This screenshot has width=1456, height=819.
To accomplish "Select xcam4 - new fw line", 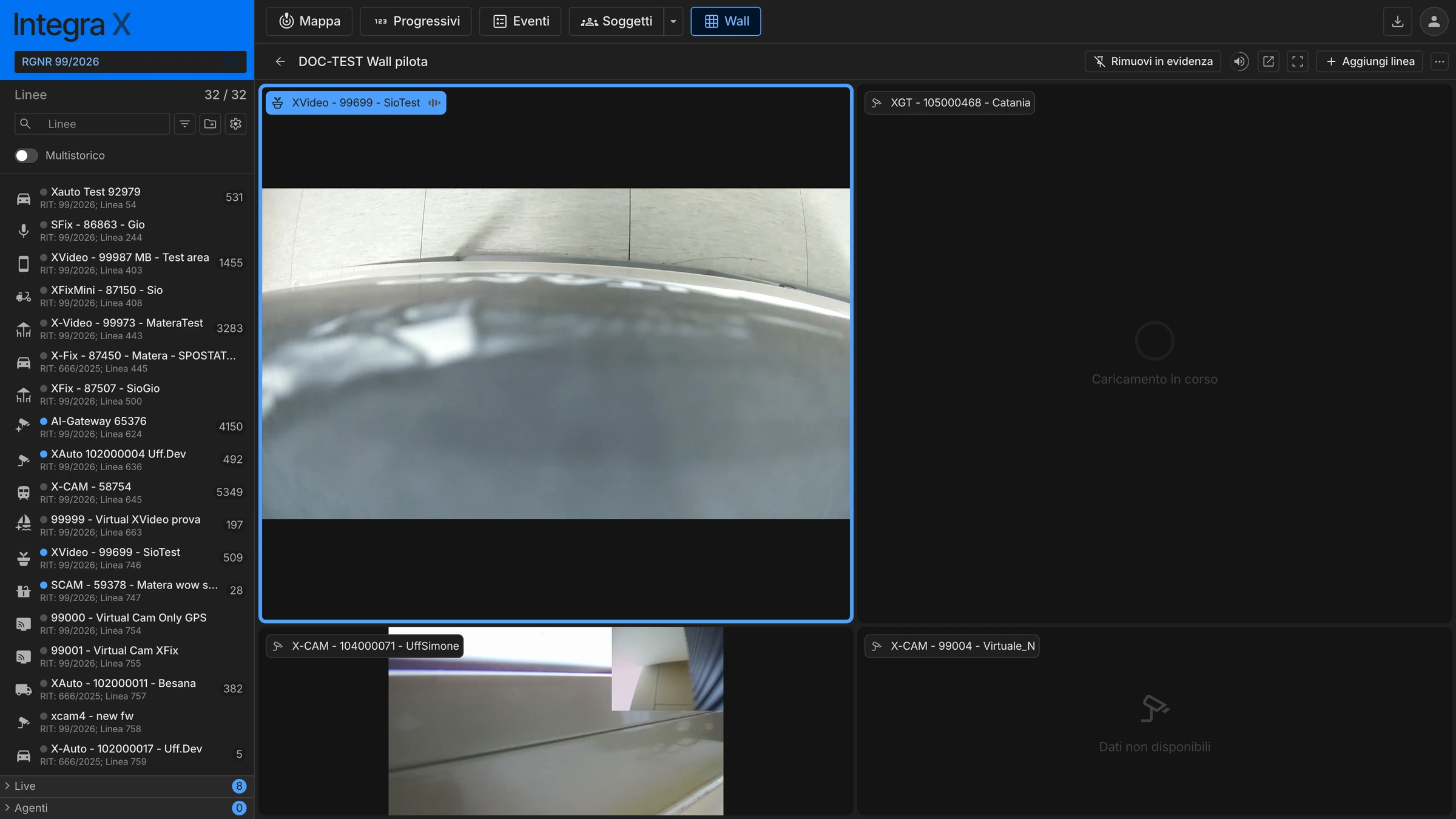I will pos(127,722).
